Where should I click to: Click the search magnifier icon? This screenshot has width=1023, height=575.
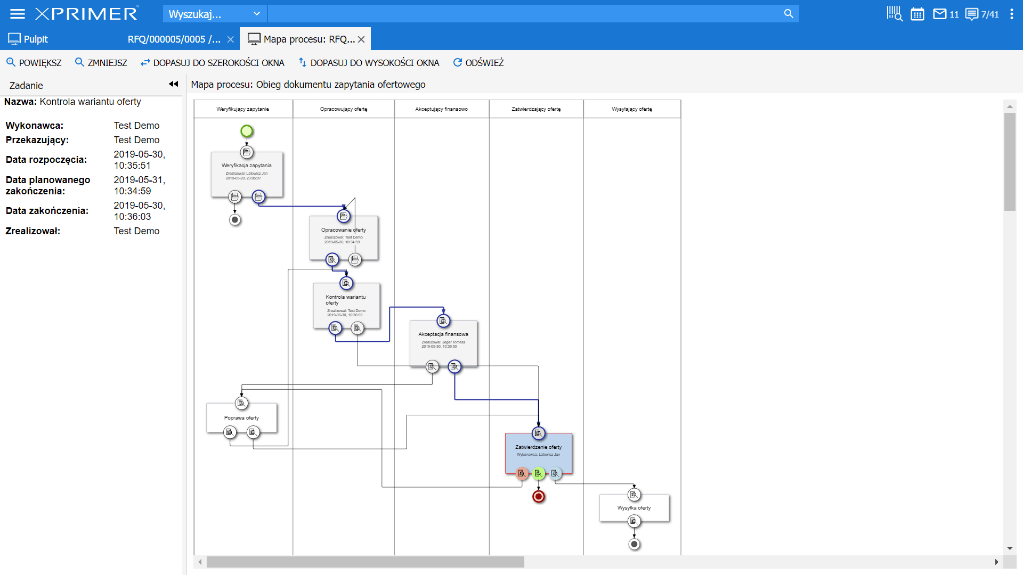point(788,14)
